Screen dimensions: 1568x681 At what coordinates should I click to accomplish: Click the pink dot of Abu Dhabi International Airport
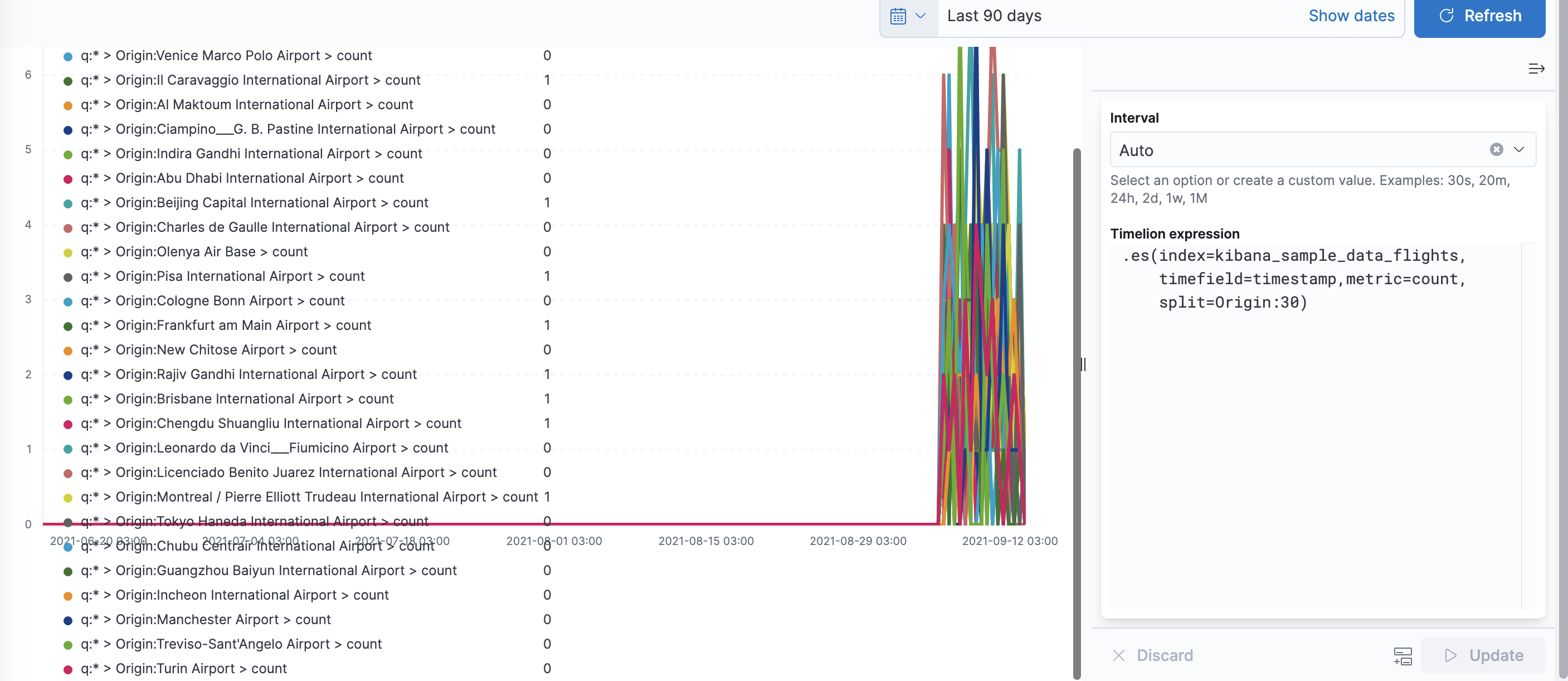tap(67, 178)
